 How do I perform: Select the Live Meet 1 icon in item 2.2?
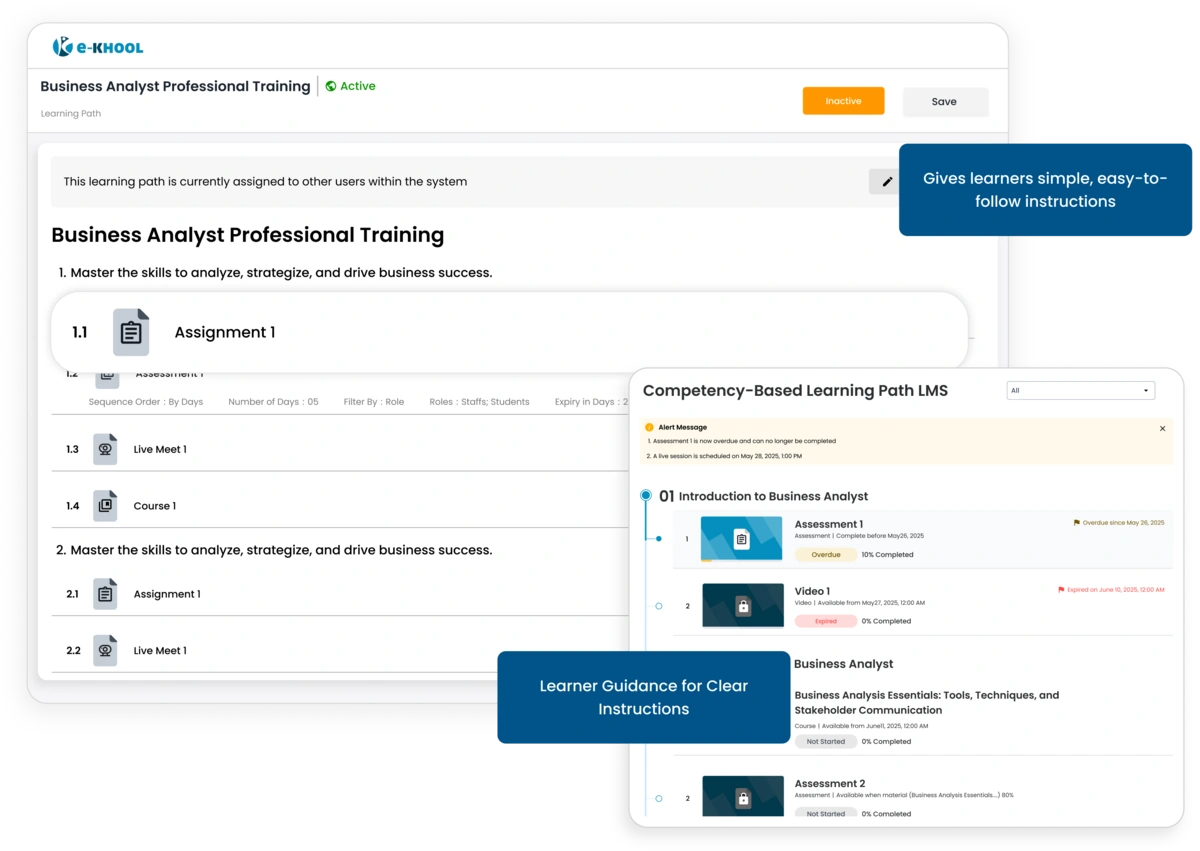tap(105, 650)
